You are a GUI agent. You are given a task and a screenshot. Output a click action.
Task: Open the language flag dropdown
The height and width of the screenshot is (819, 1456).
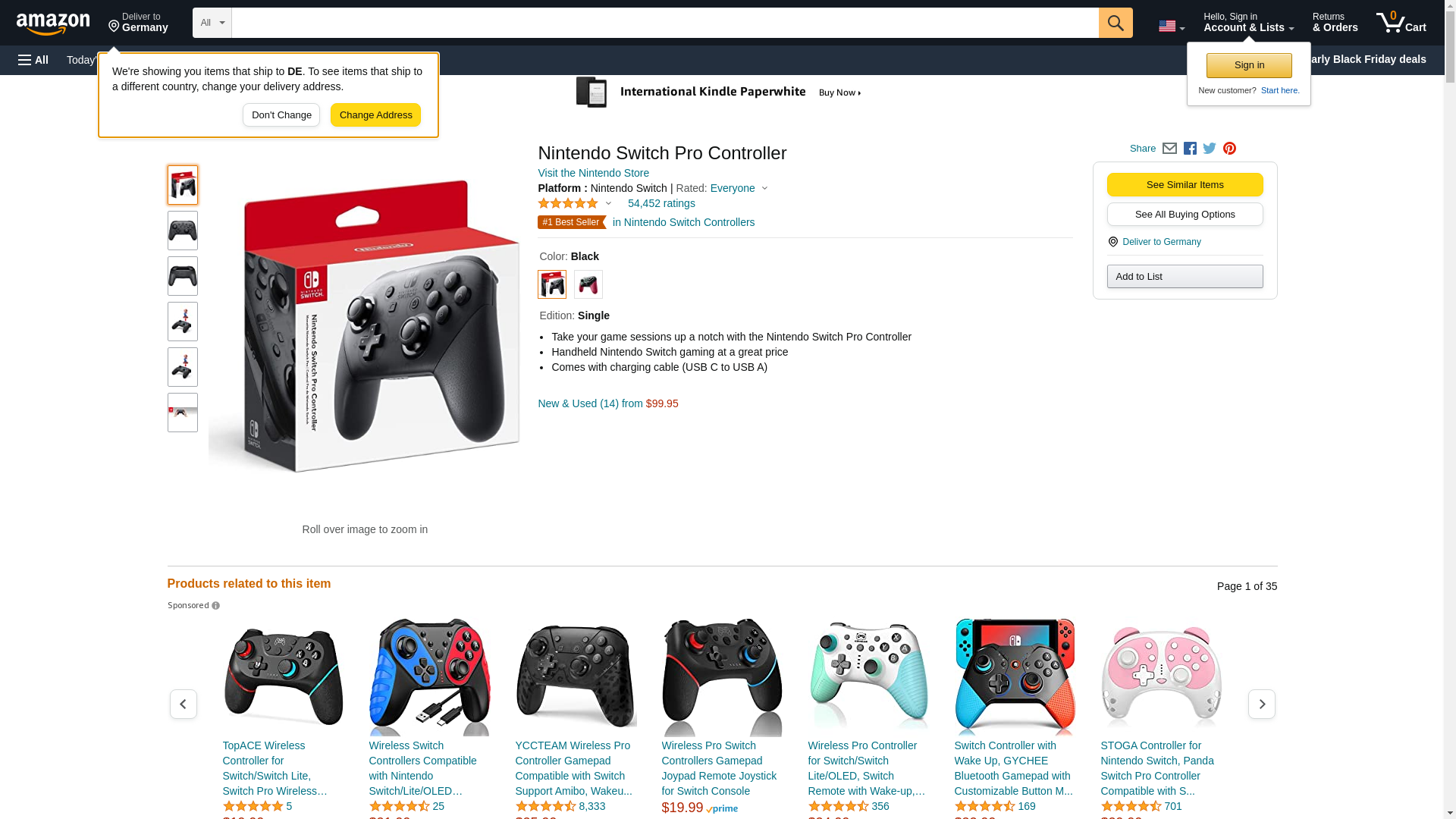(1172, 26)
